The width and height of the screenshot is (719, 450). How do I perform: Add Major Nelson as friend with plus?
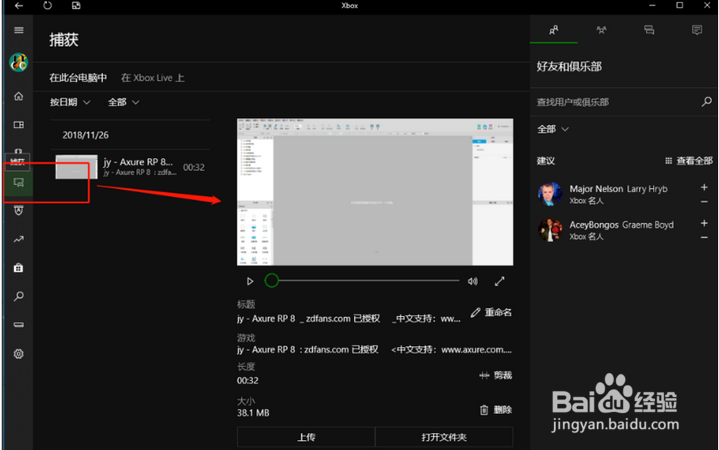tap(704, 187)
